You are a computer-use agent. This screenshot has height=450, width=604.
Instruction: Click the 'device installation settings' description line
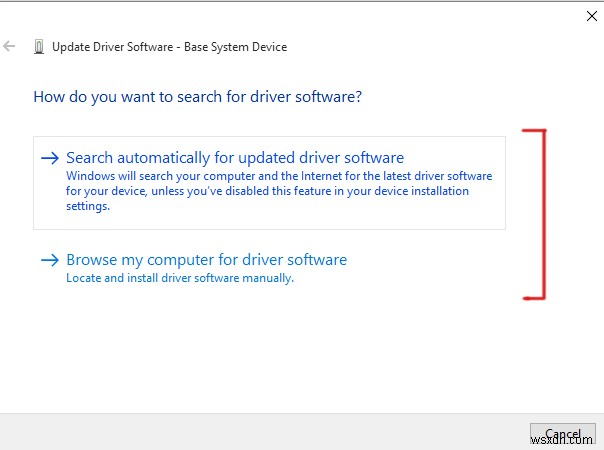87,206
